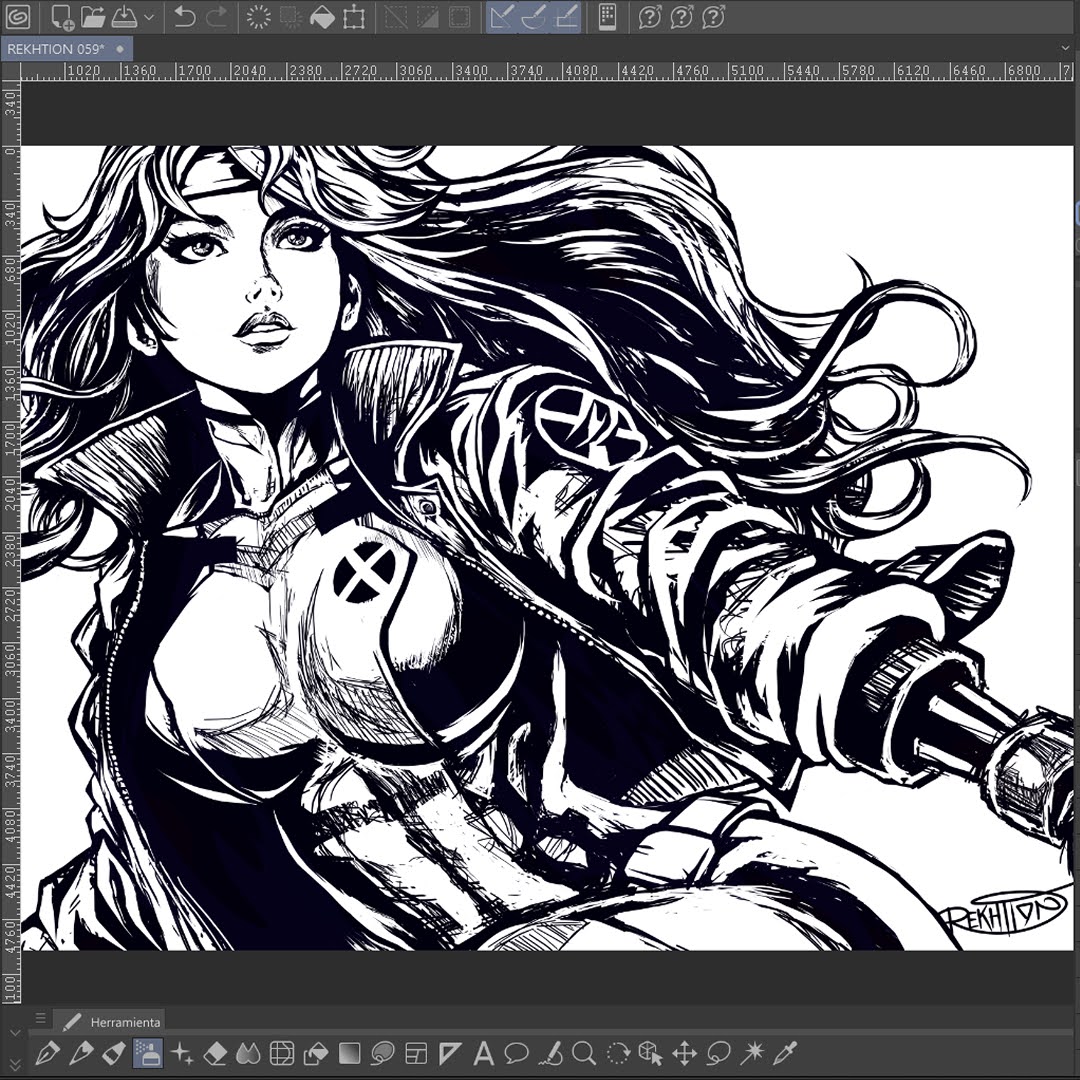Select the Move Layer tool

685,1053
